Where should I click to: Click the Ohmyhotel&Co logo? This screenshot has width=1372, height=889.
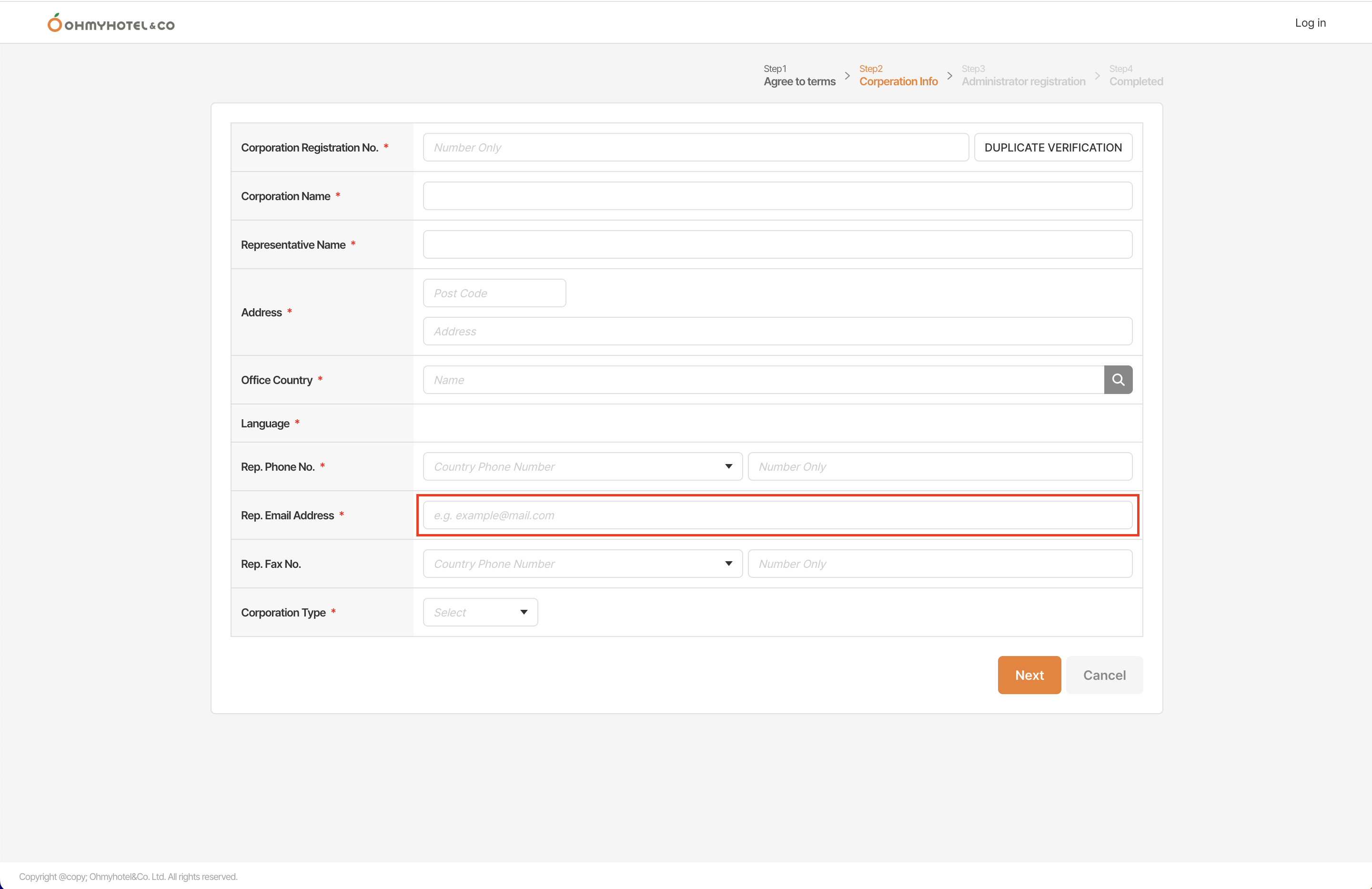pyautogui.click(x=111, y=24)
